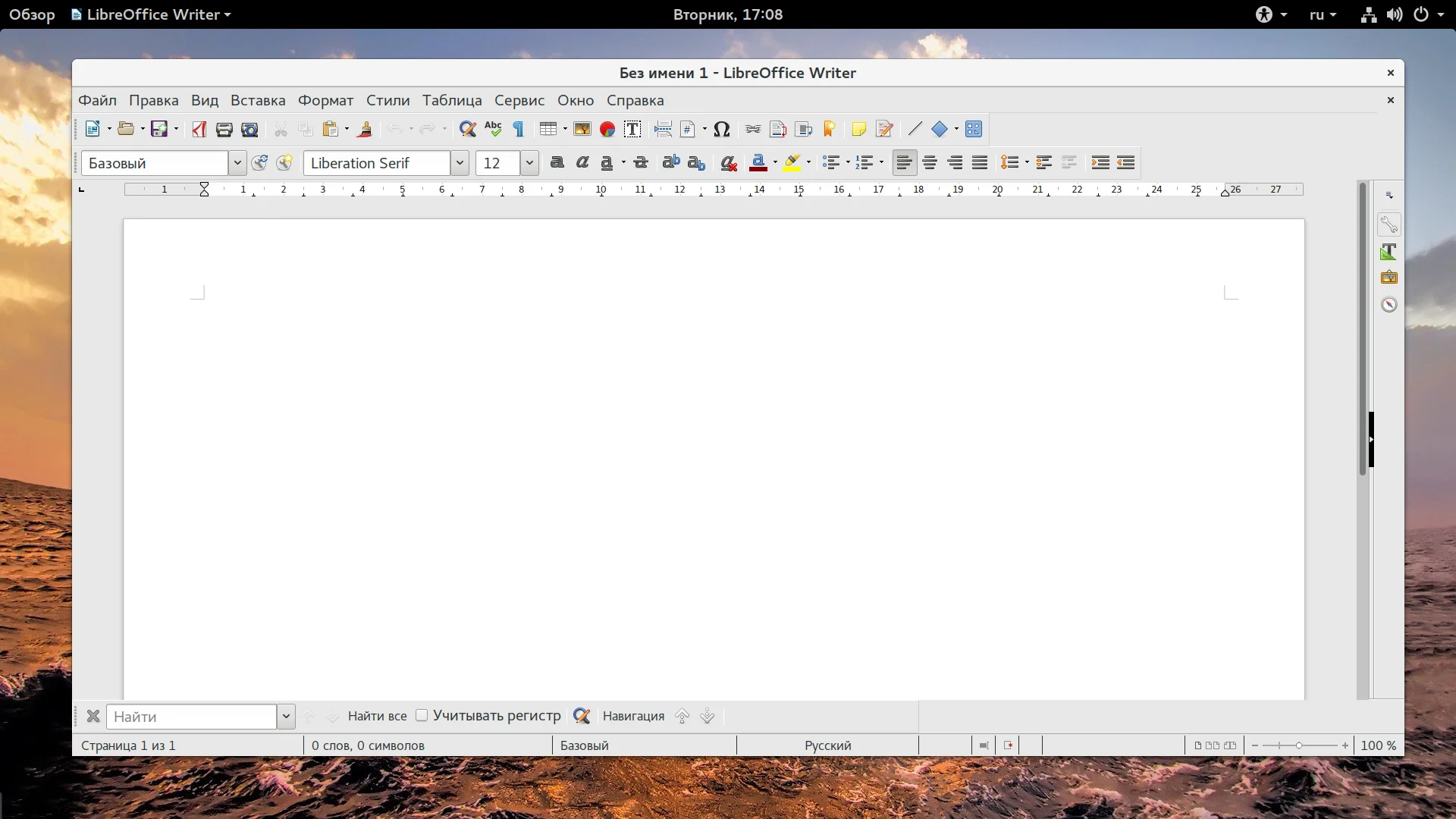Expand the Базовый paragraph style dropdown
Viewport: 1456px width, 819px height.
[x=237, y=163]
